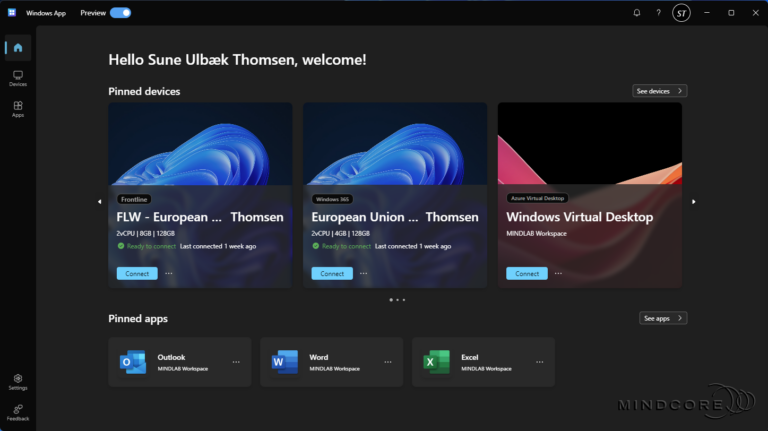The height and width of the screenshot is (431, 768).
Task: Open the Feedback option in sidebar
Action: (18, 411)
